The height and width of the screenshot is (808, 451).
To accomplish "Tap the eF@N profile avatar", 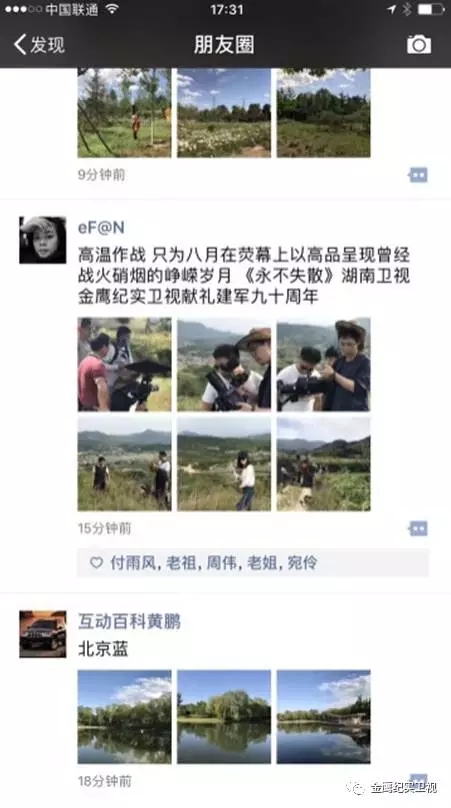I will (43, 240).
